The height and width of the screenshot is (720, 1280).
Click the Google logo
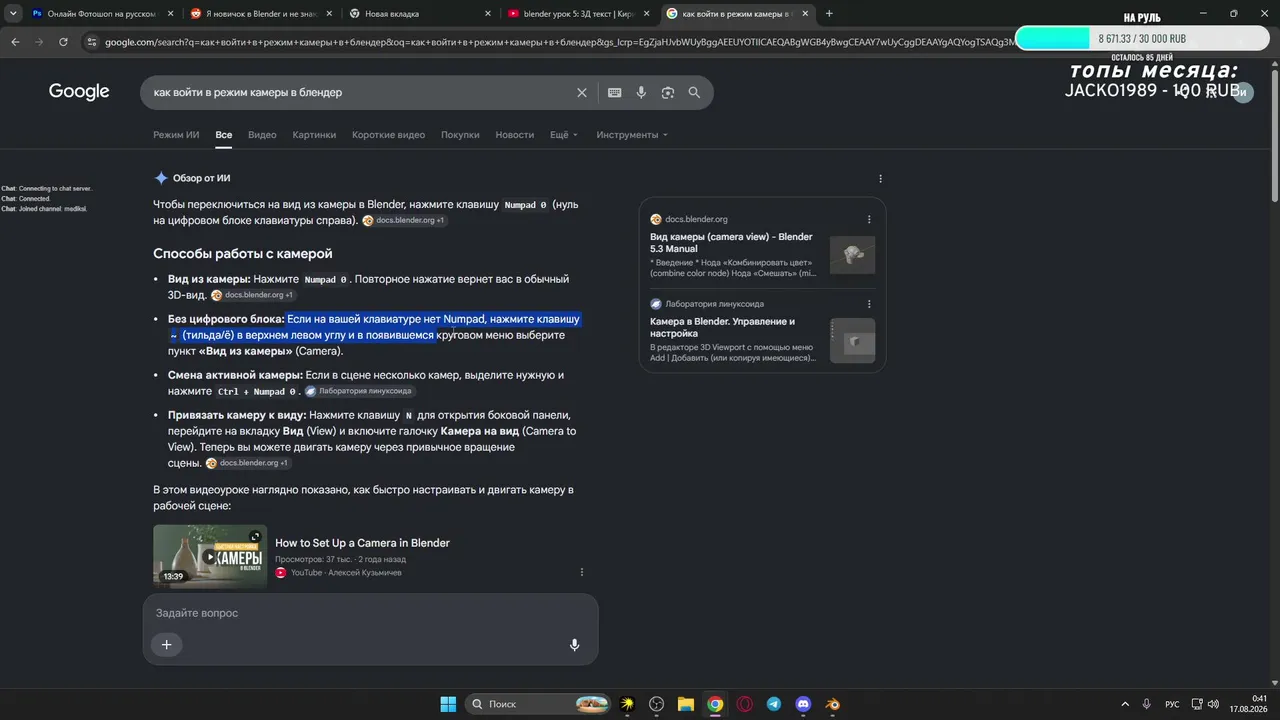click(79, 92)
